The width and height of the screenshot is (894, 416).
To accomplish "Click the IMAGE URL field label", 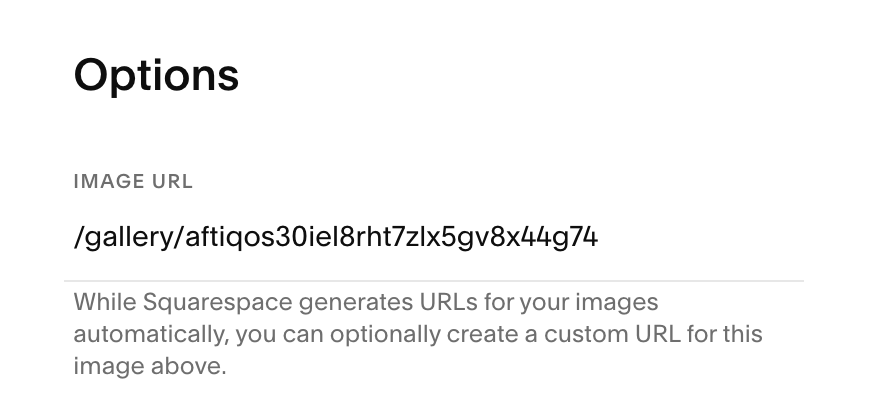I will [x=133, y=182].
